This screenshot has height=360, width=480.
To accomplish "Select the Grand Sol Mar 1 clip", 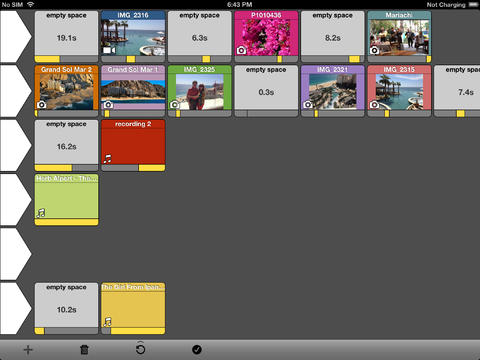I will point(133,88).
